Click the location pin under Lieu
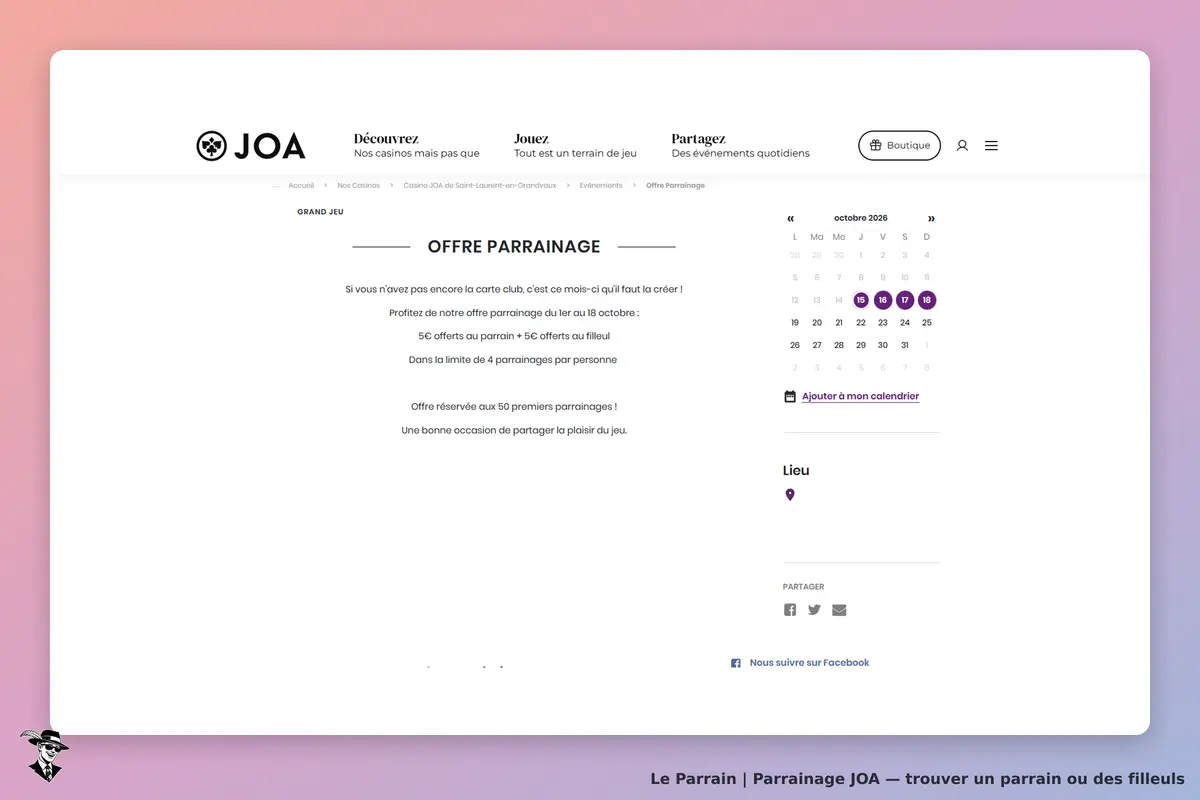This screenshot has width=1200, height=800. click(790, 495)
